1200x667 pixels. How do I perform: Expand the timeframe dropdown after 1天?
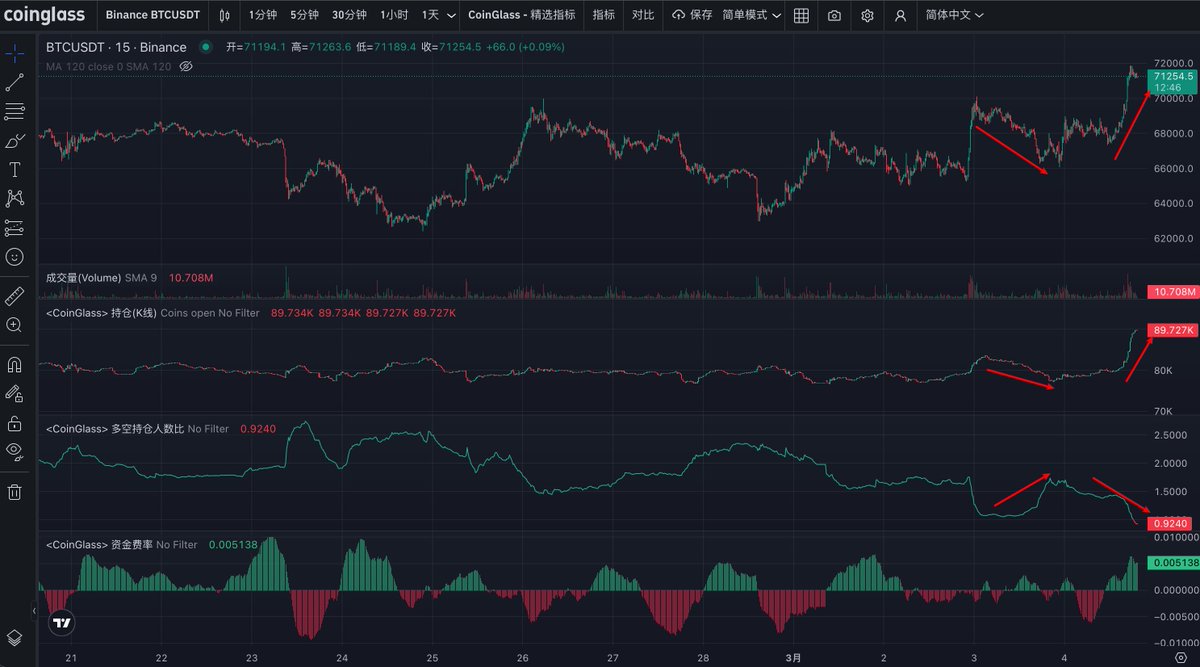click(x=451, y=16)
